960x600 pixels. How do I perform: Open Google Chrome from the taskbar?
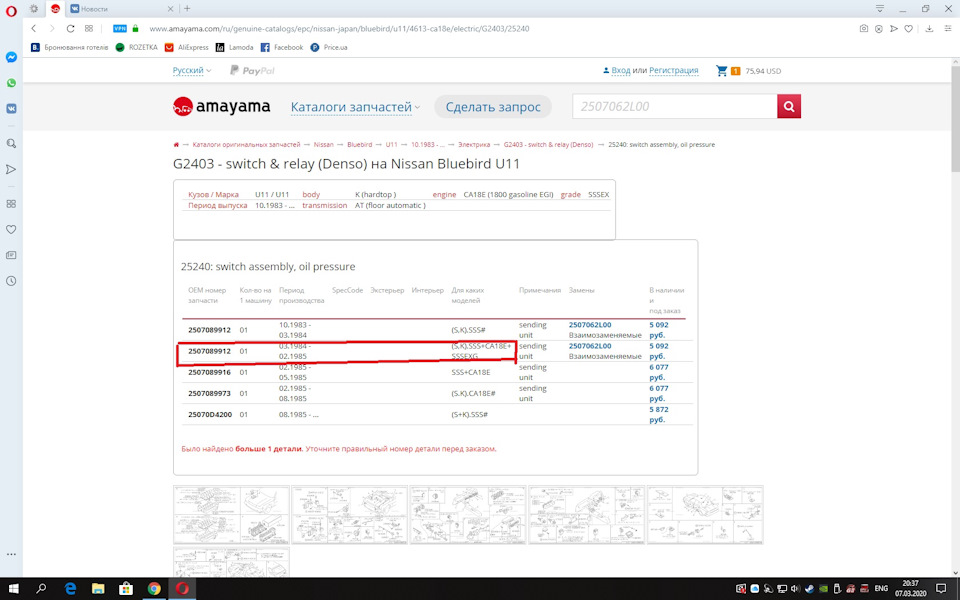154,588
